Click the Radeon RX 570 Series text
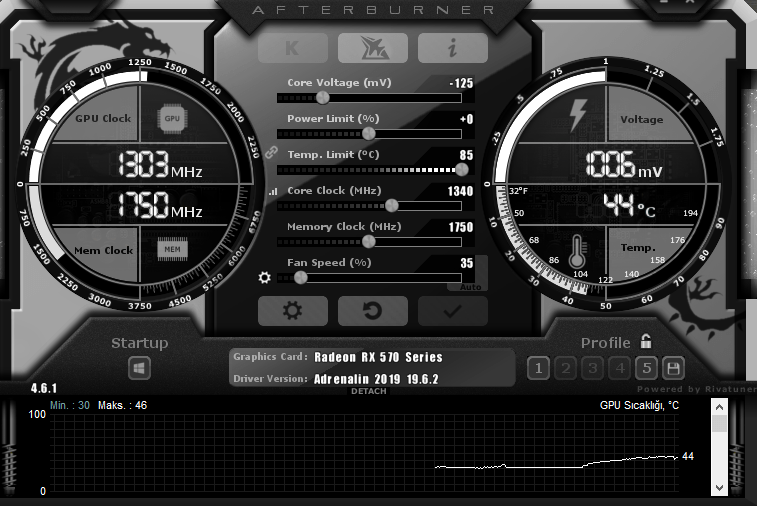 [x=378, y=357]
